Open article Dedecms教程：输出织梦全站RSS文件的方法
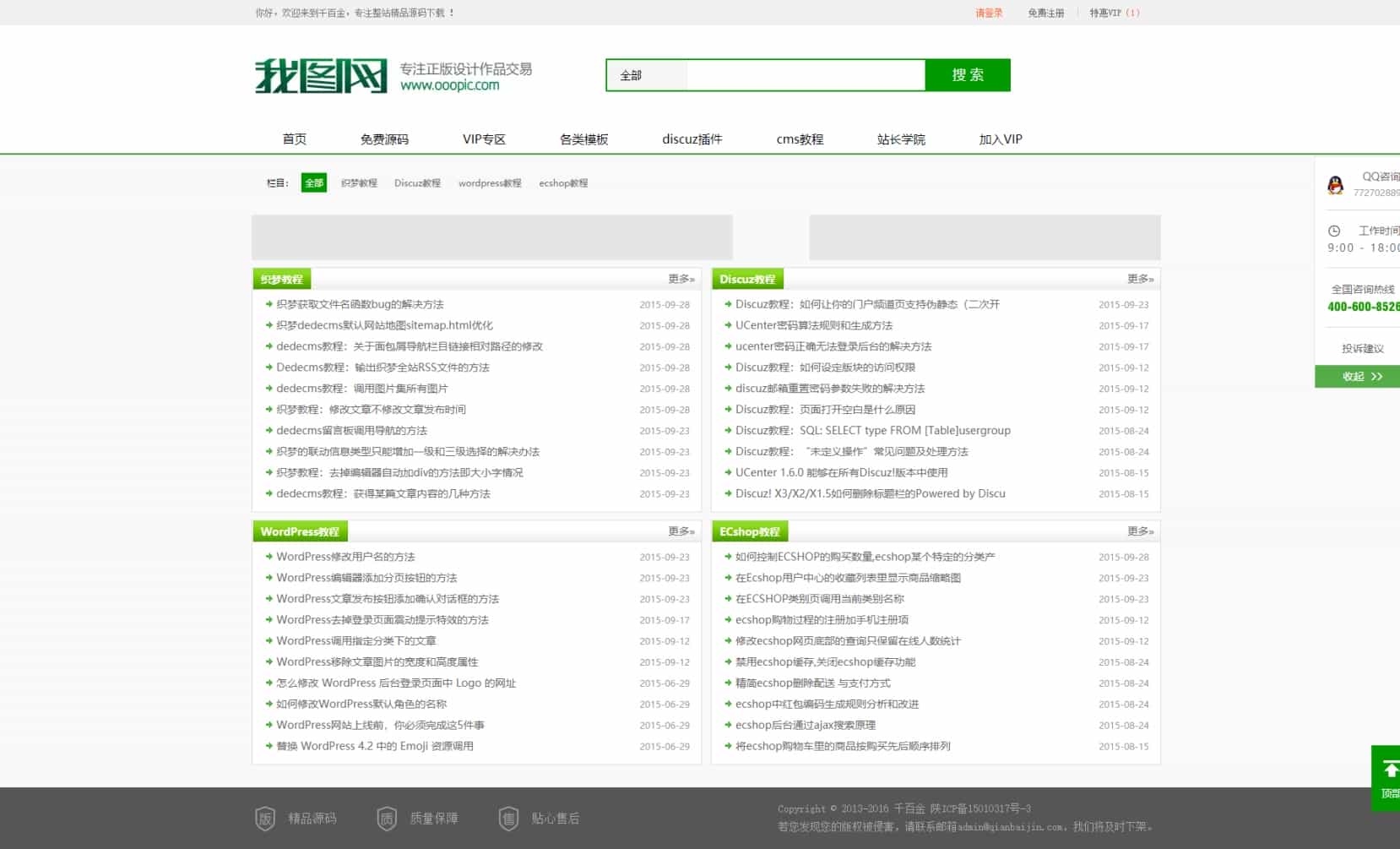This screenshot has height=849, width=1400. (383, 367)
